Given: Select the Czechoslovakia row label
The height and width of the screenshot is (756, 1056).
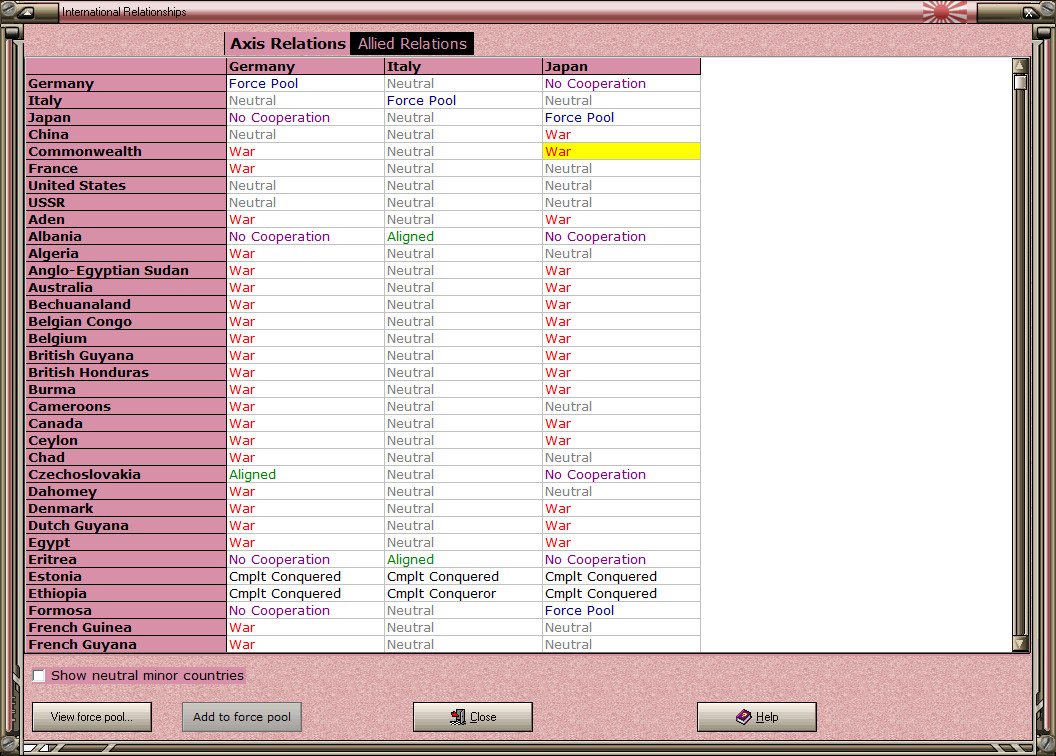Looking at the screenshot, I should coord(126,475).
